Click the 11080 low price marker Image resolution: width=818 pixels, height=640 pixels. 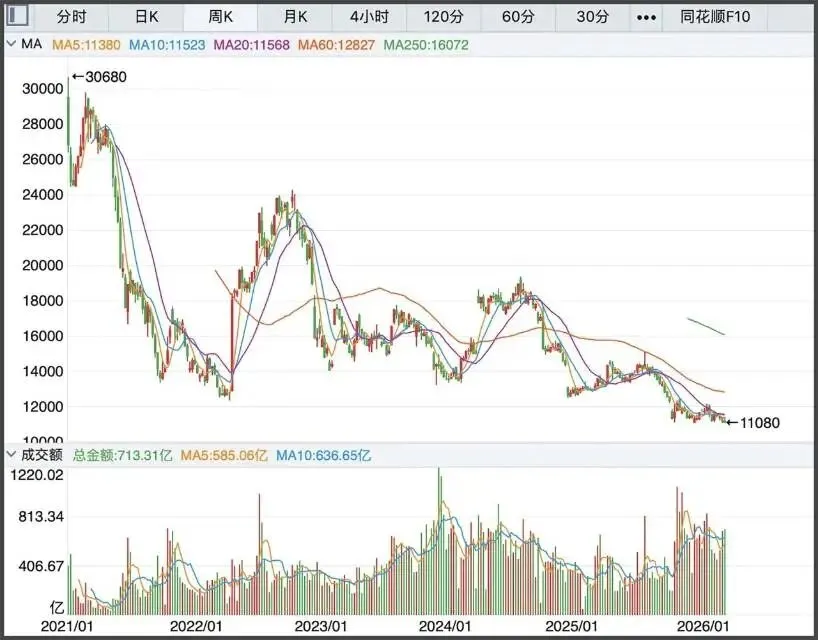click(x=753, y=422)
